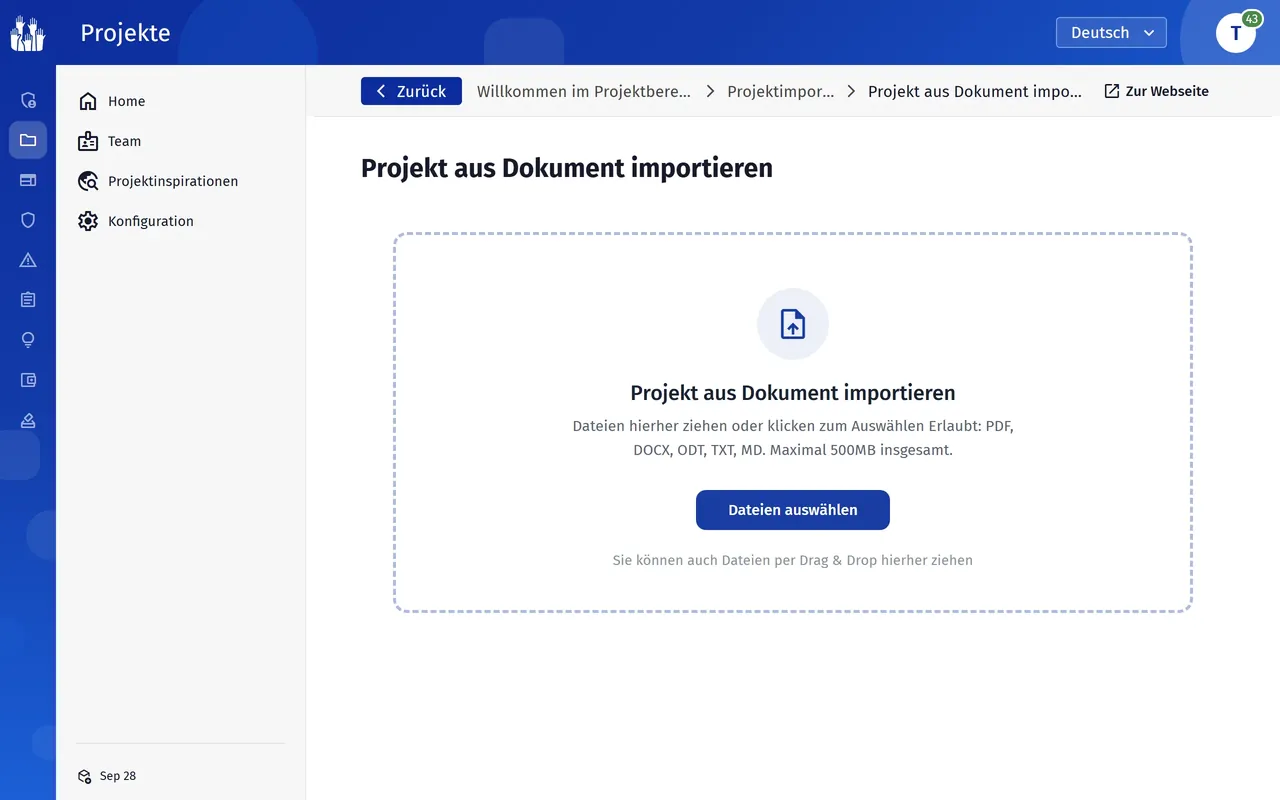Go to the Projektimport breadcrumb
Viewport: 1280px width, 800px height.
(x=781, y=91)
